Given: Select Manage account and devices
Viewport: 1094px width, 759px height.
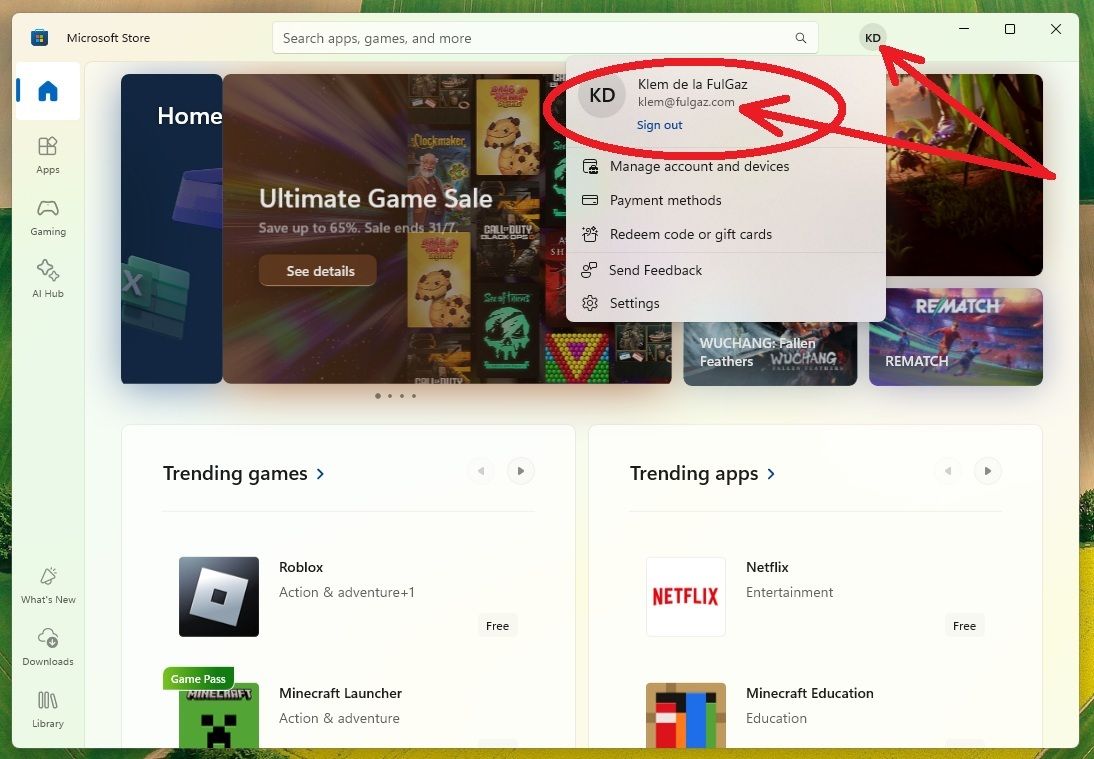Looking at the screenshot, I should 726,167.
